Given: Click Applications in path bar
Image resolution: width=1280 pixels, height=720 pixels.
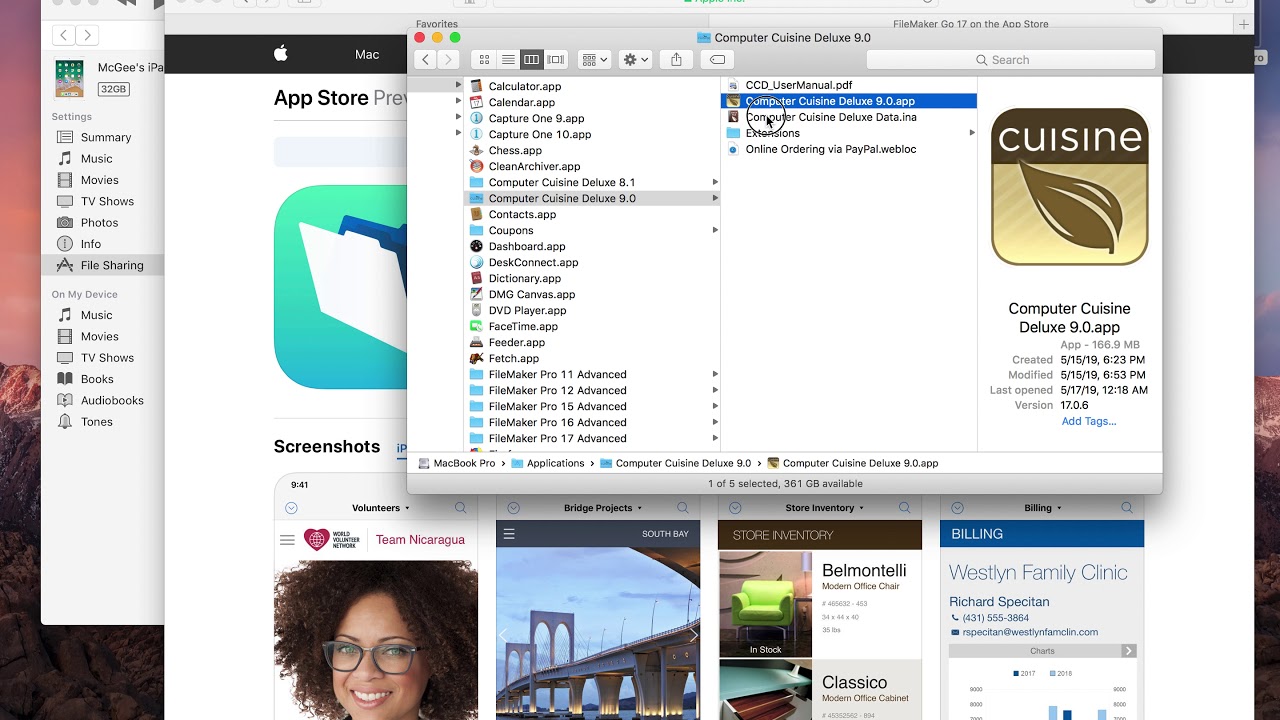Looking at the screenshot, I should (x=548, y=463).
